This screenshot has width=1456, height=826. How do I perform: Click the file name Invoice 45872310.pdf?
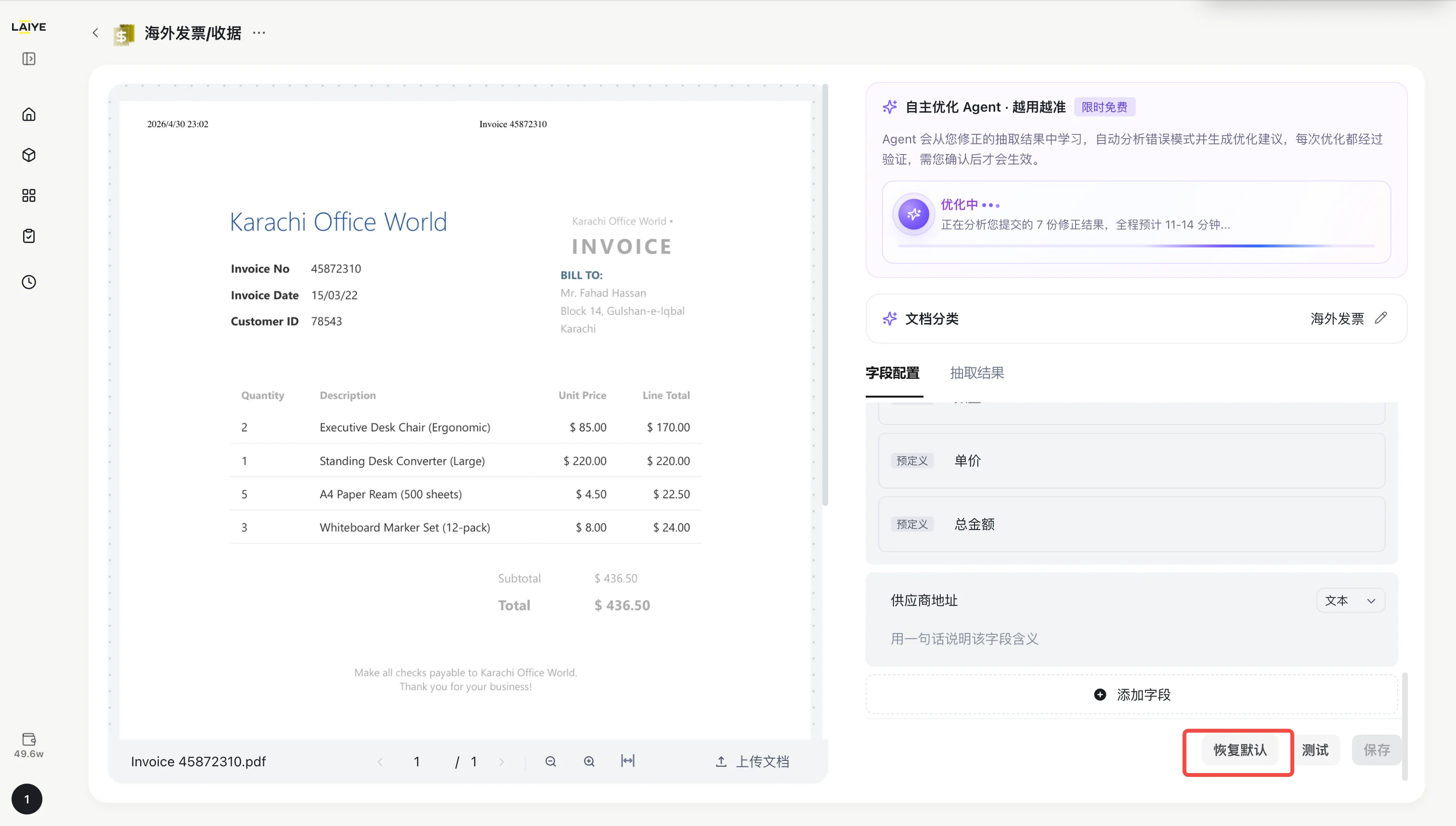(198, 761)
